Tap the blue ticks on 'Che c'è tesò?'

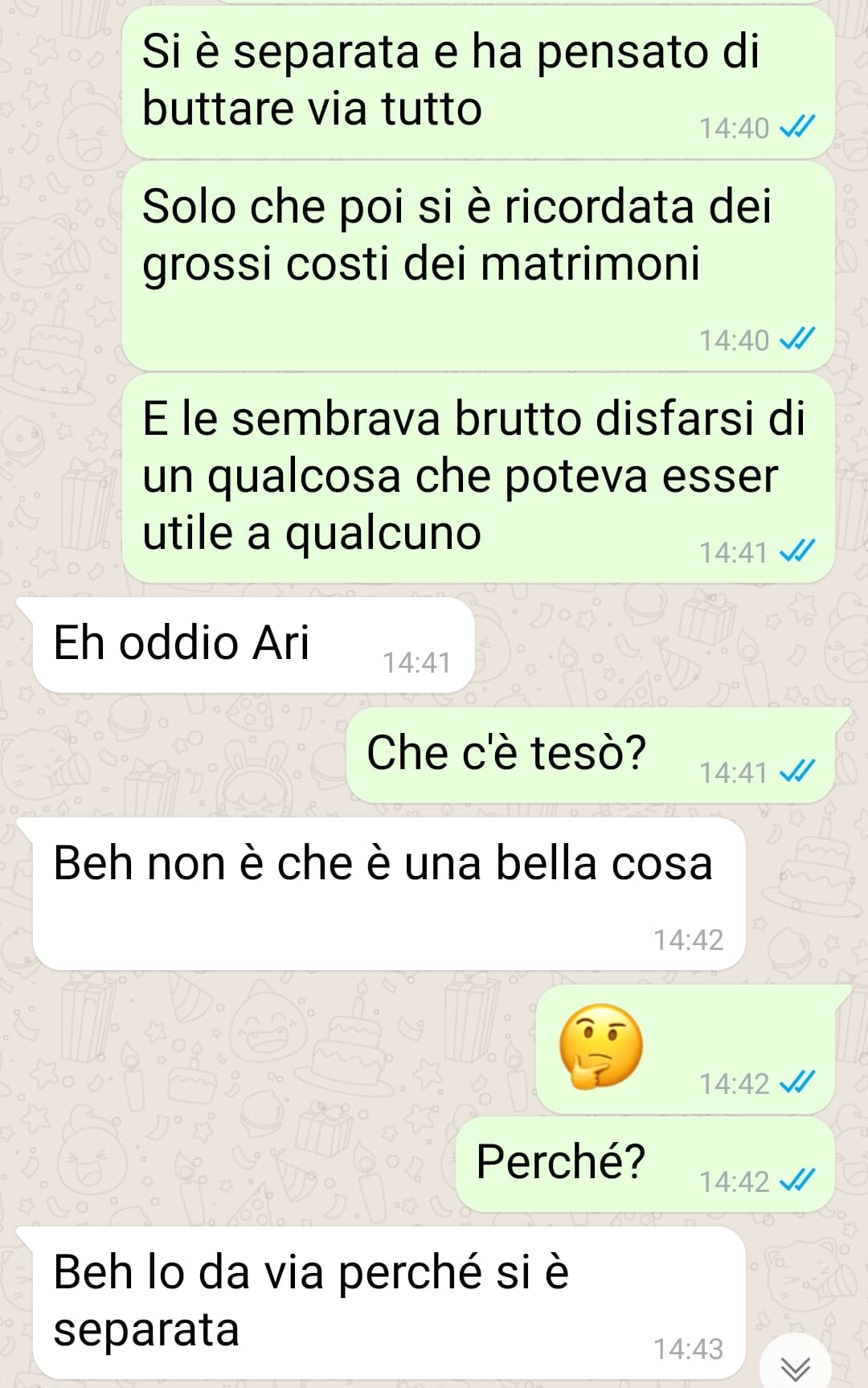[x=798, y=771]
